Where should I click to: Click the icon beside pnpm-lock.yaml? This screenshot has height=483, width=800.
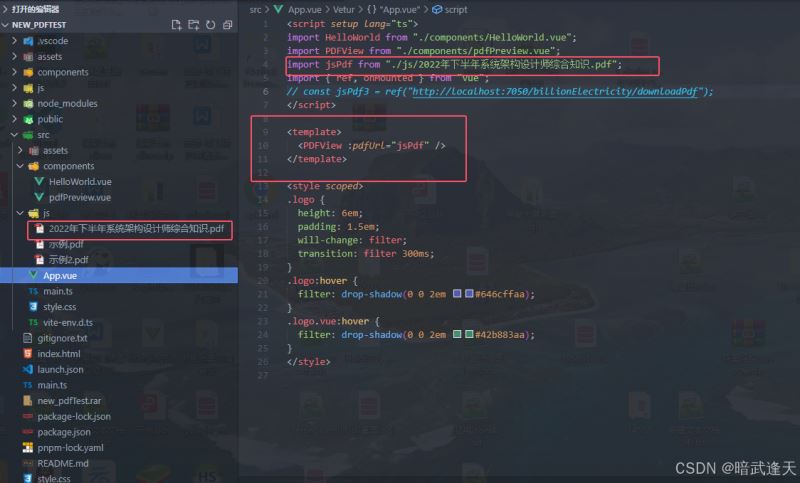coord(28,447)
